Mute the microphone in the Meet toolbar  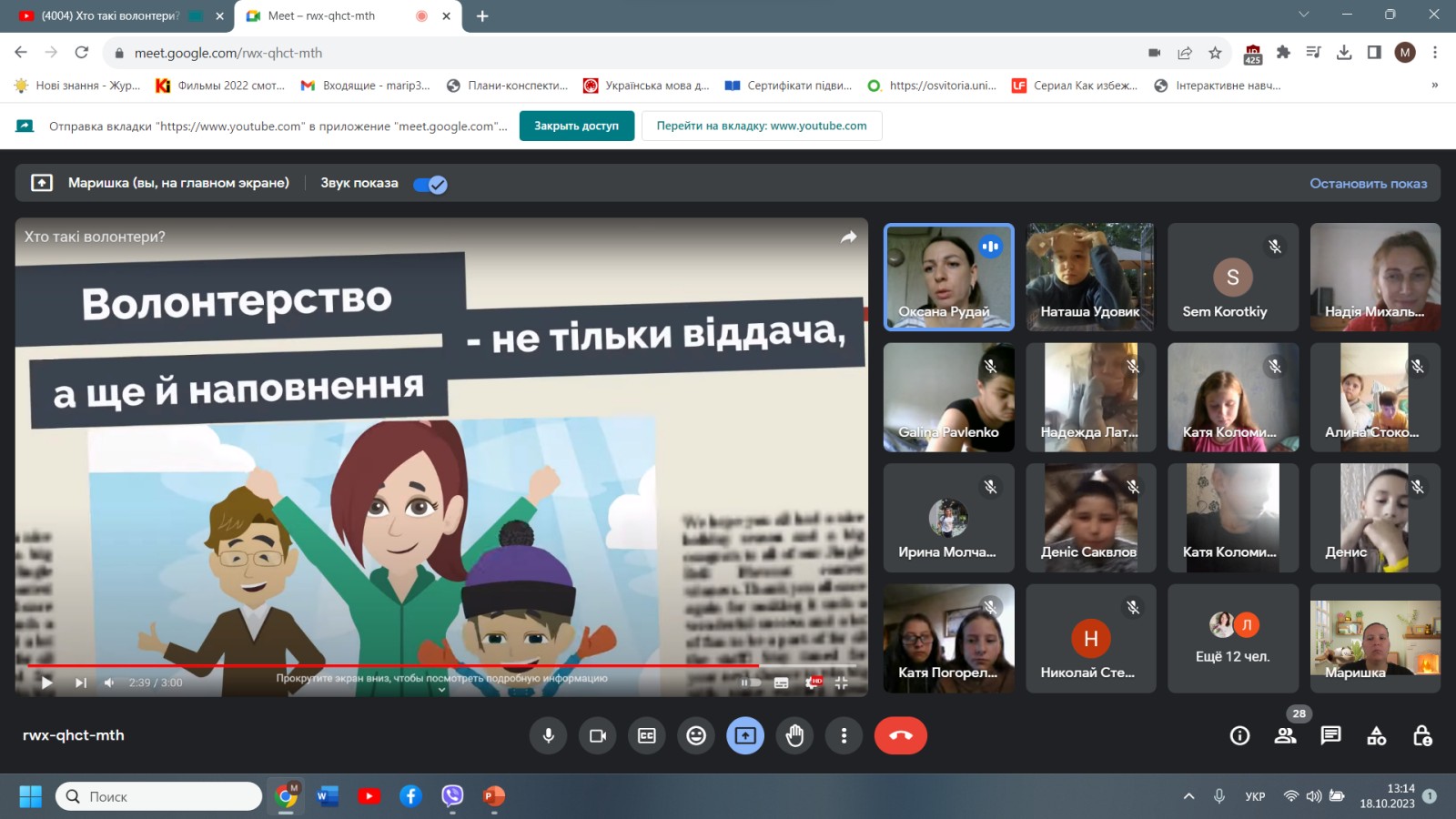[x=548, y=735]
